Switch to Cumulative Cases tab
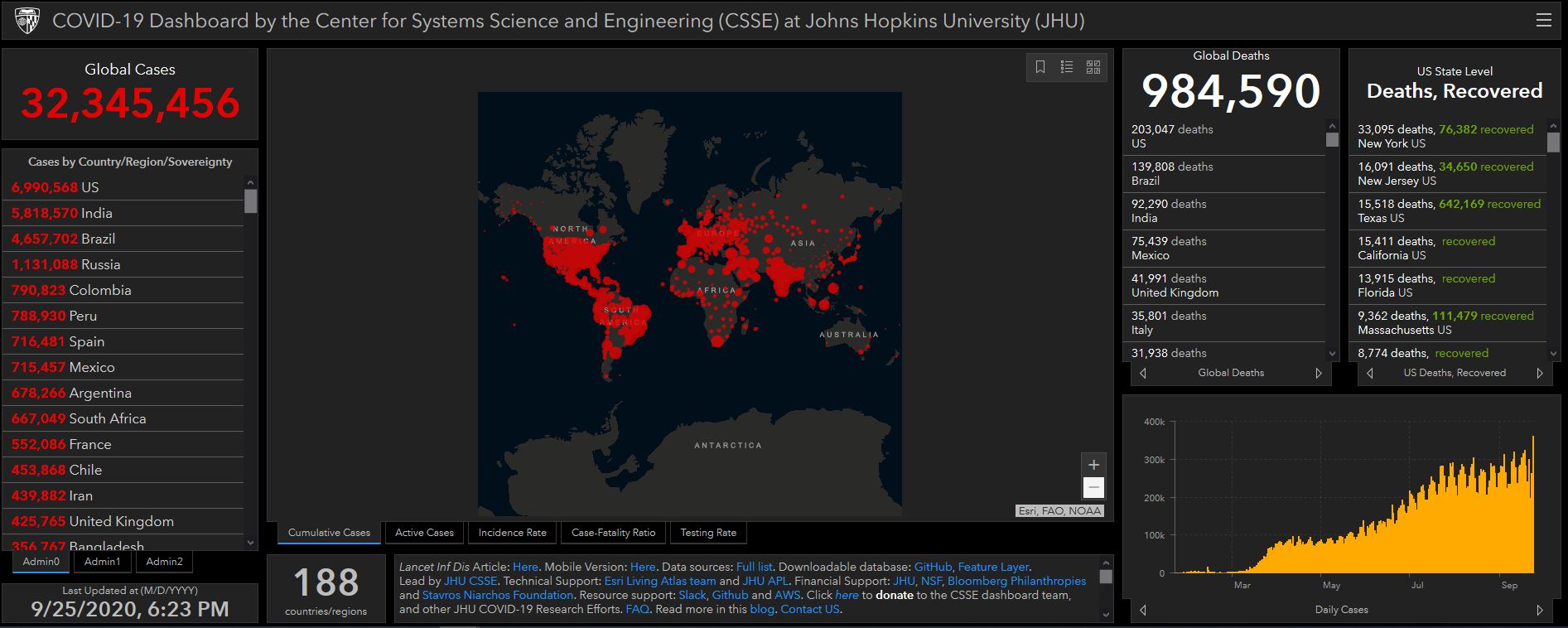This screenshot has height=628, width=1568. [330, 533]
